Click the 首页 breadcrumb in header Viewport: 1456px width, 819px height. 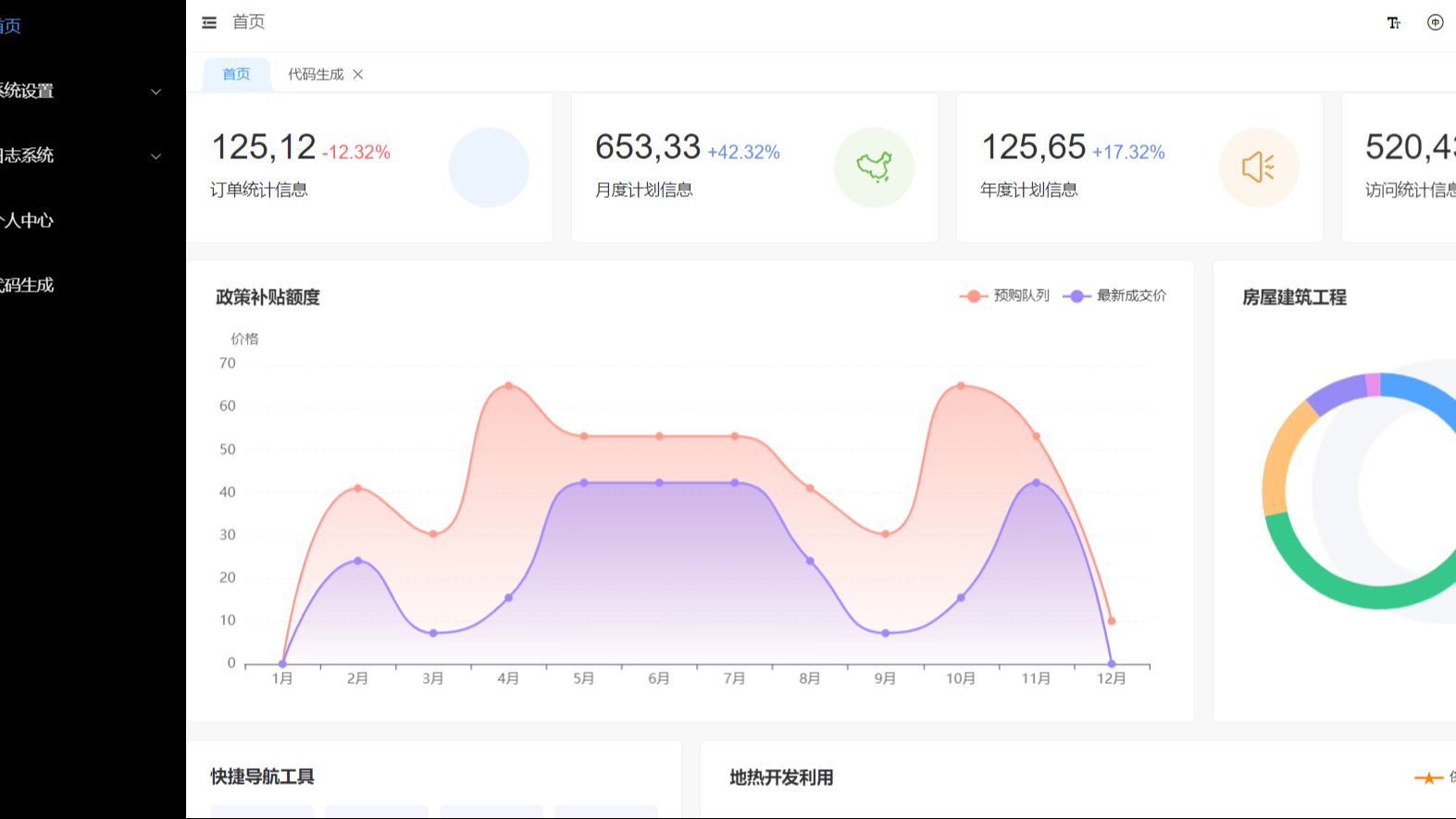[248, 22]
